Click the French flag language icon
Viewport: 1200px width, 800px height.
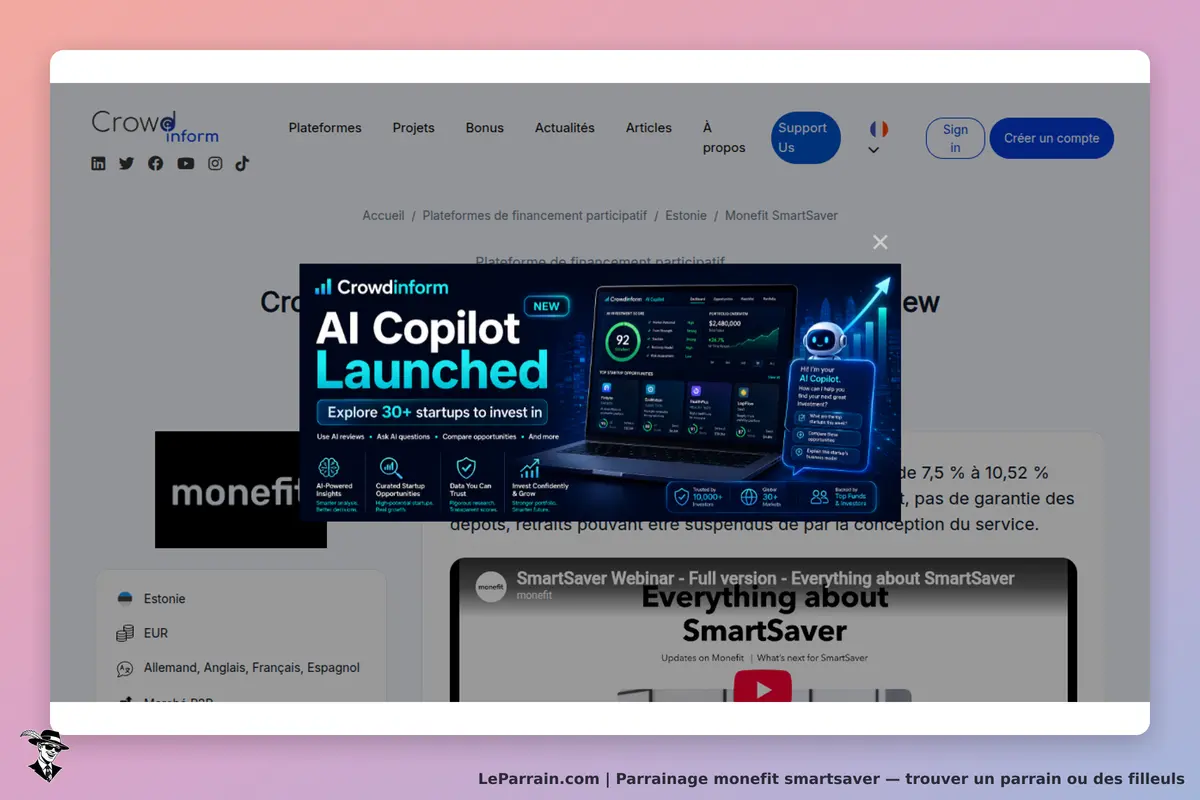pos(879,129)
